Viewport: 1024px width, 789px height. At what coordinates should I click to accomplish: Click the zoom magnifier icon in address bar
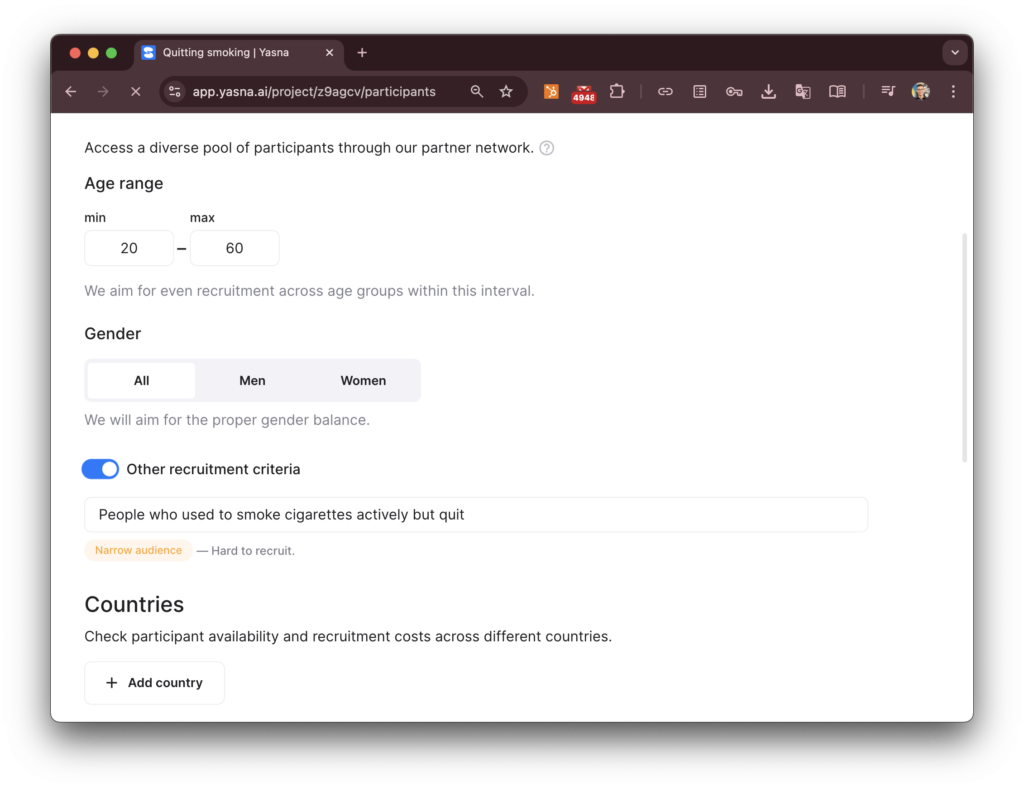tap(477, 91)
